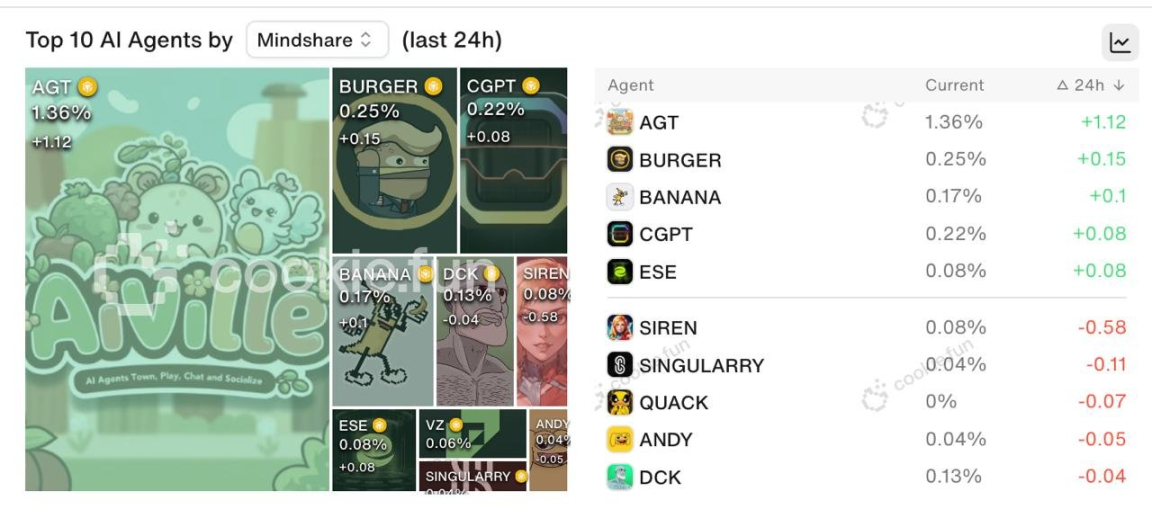
Task: Click the AGT agent icon in the table
Action: coord(620,122)
